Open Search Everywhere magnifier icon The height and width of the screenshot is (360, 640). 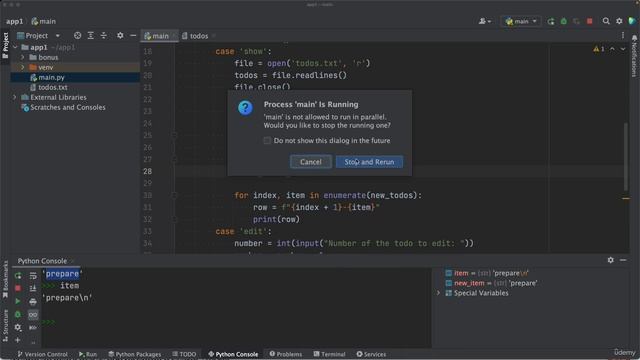(606, 21)
